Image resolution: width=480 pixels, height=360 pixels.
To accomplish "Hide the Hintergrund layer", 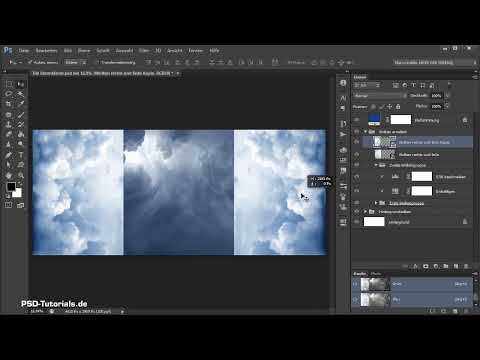I will pos(357,222).
